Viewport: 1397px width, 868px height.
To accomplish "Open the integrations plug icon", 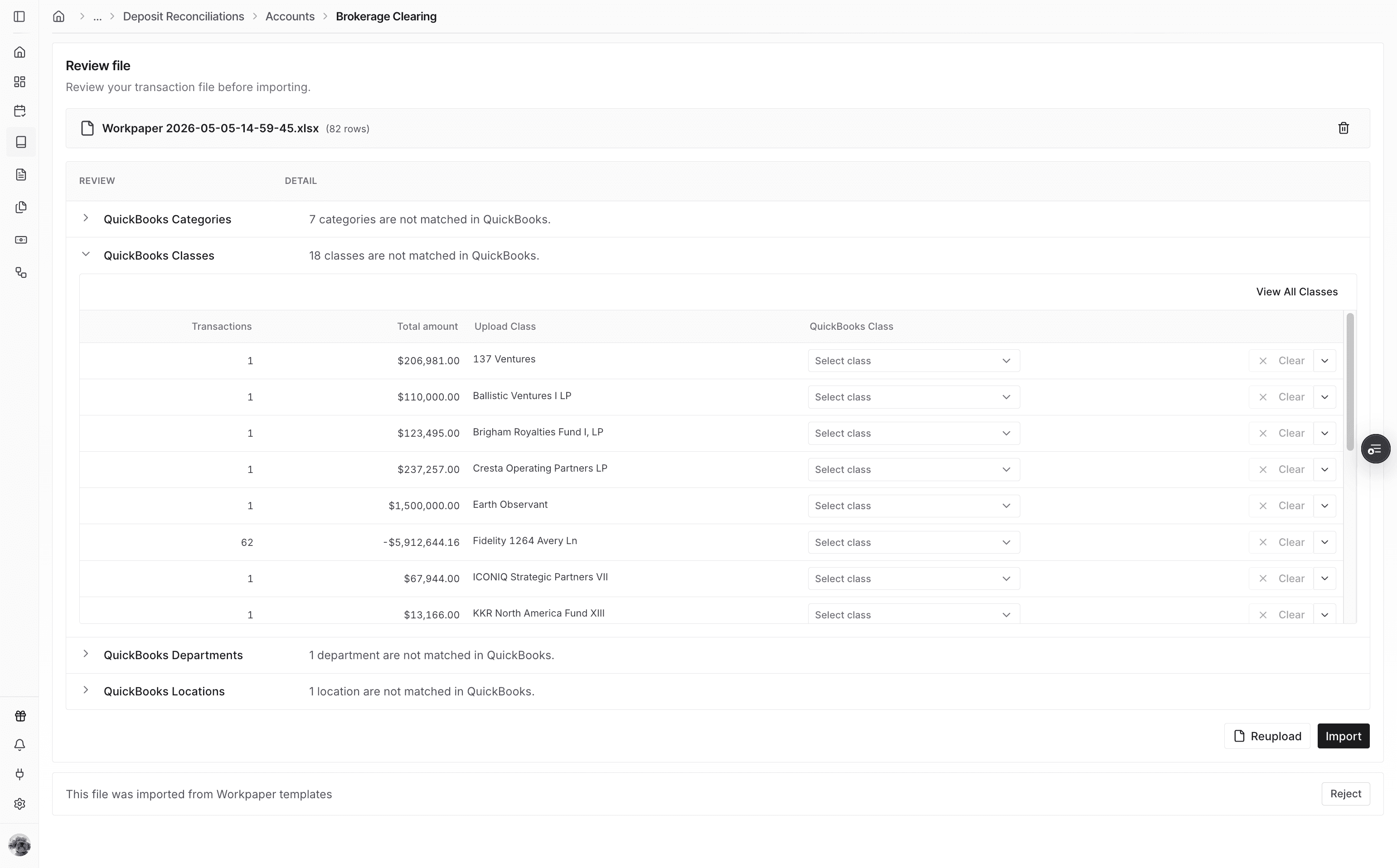I will [19, 774].
